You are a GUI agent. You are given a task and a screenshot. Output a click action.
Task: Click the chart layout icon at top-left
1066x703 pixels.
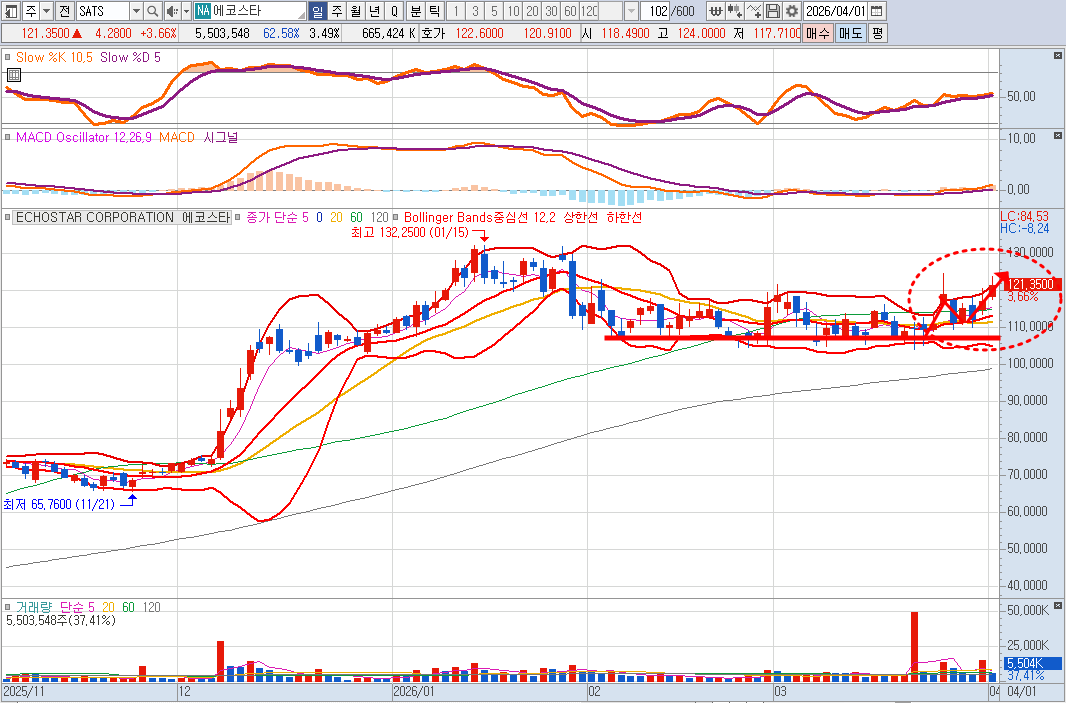(x=10, y=11)
